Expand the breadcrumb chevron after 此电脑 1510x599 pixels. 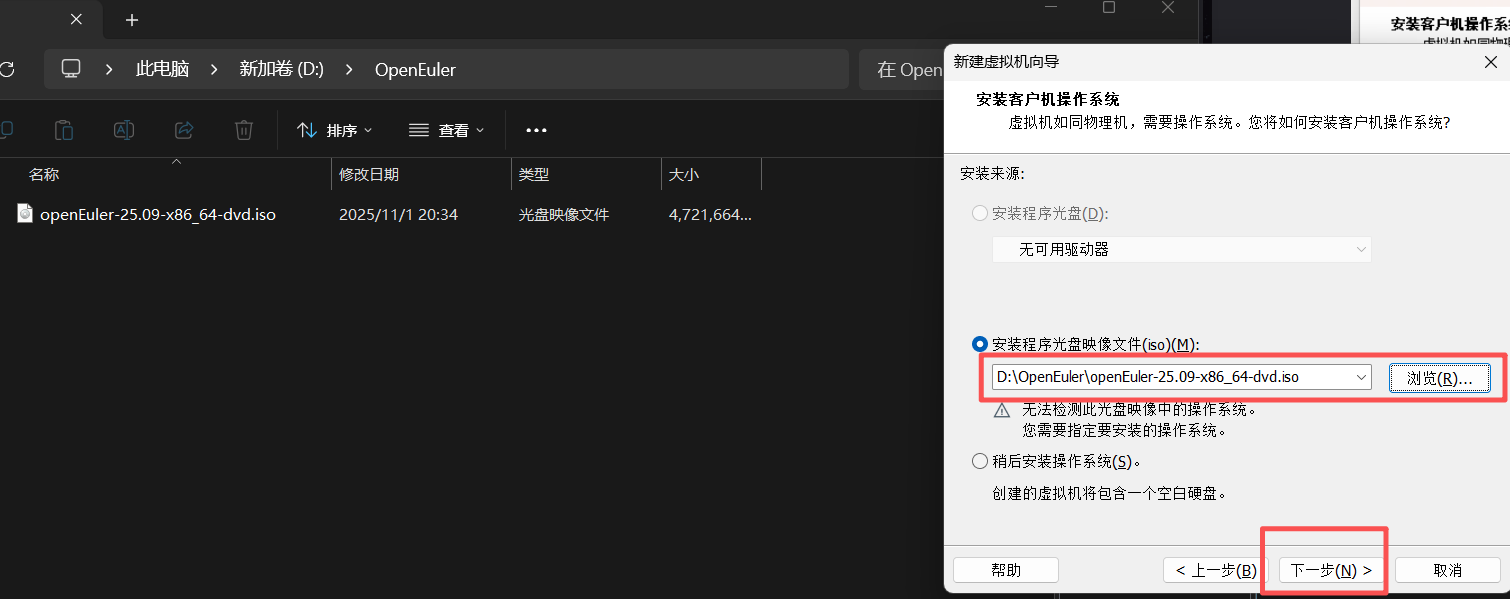click(x=213, y=69)
